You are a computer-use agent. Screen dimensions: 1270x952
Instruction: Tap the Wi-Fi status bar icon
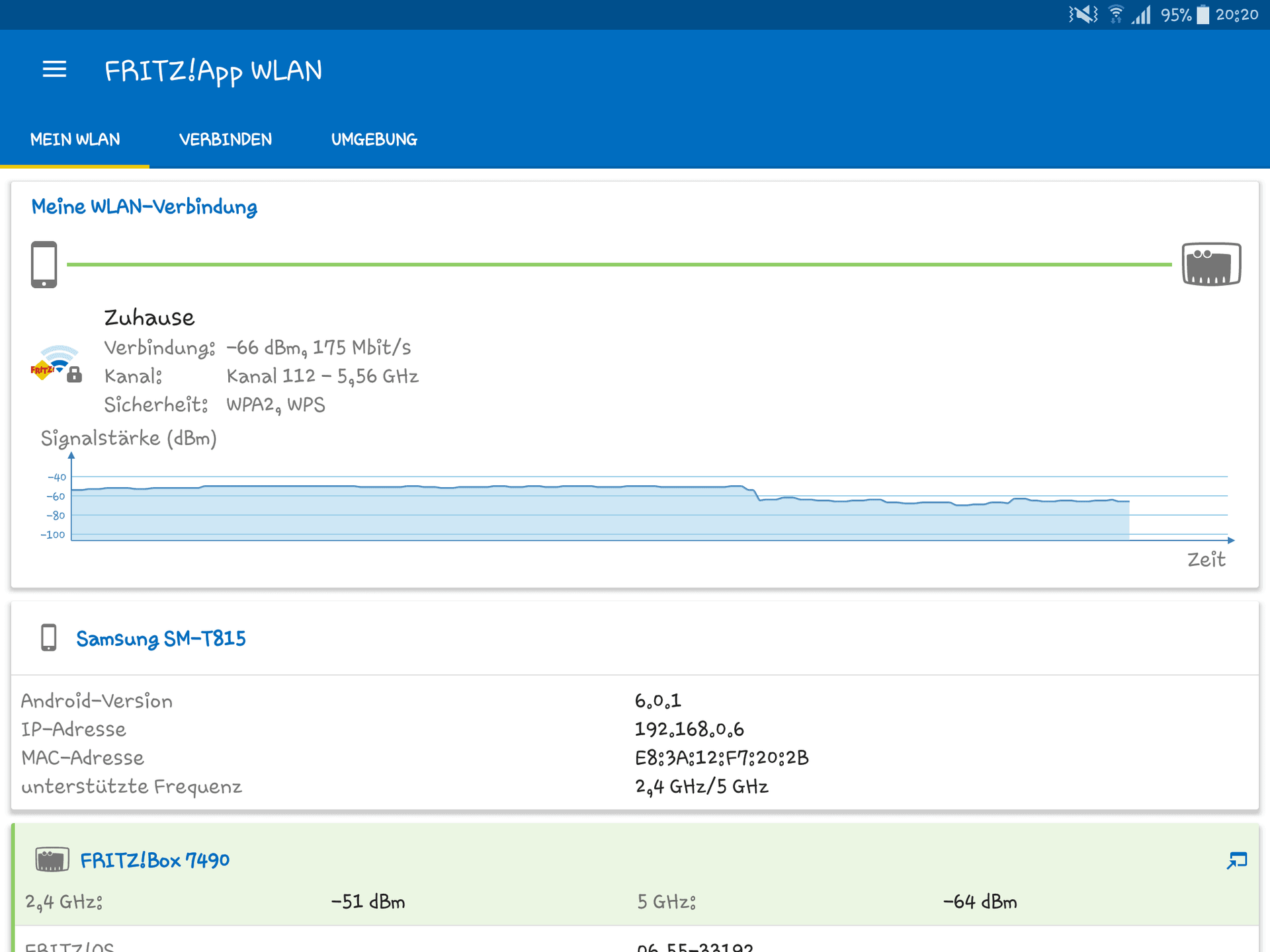click(1116, 15)
